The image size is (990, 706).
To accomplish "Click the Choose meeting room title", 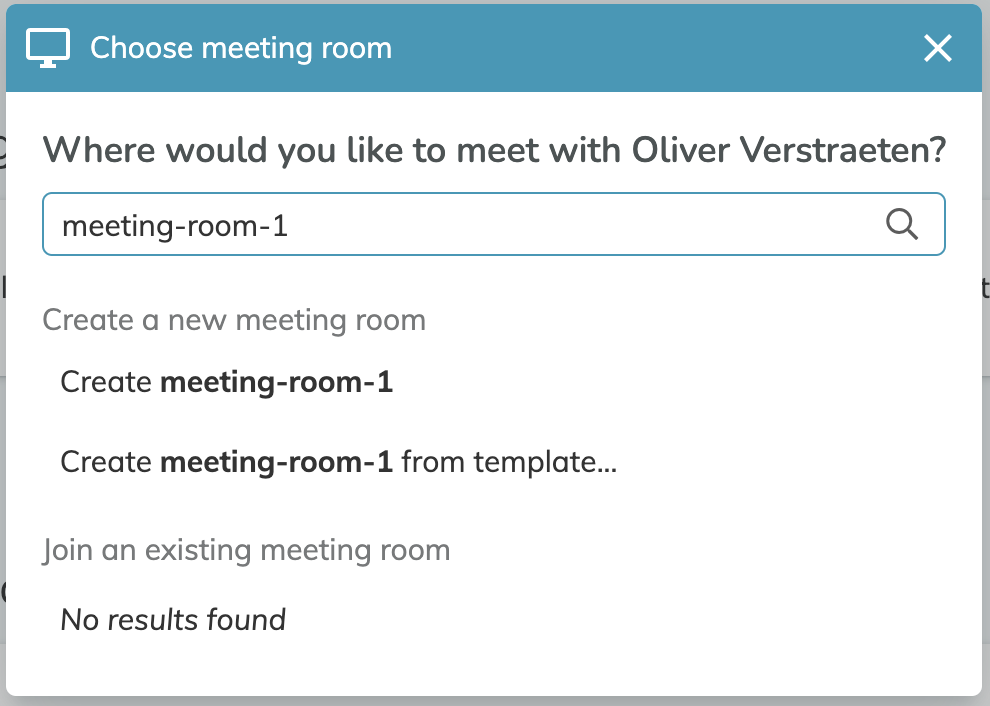I will coord(241,48).
